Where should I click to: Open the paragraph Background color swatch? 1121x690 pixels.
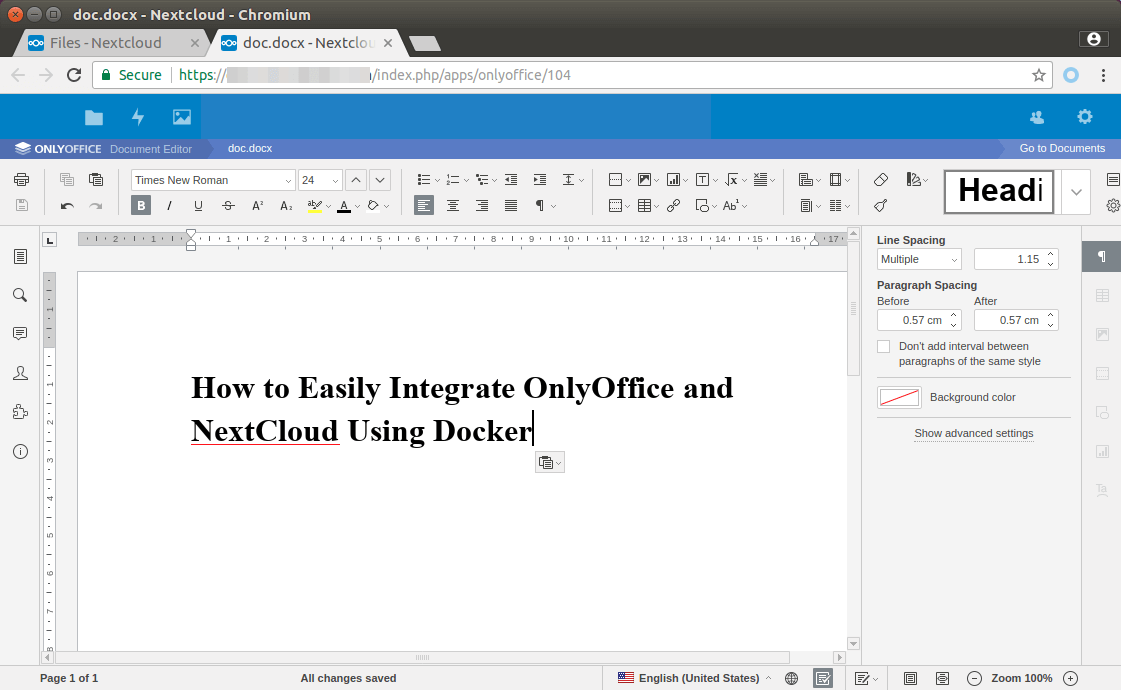(899, 398)
